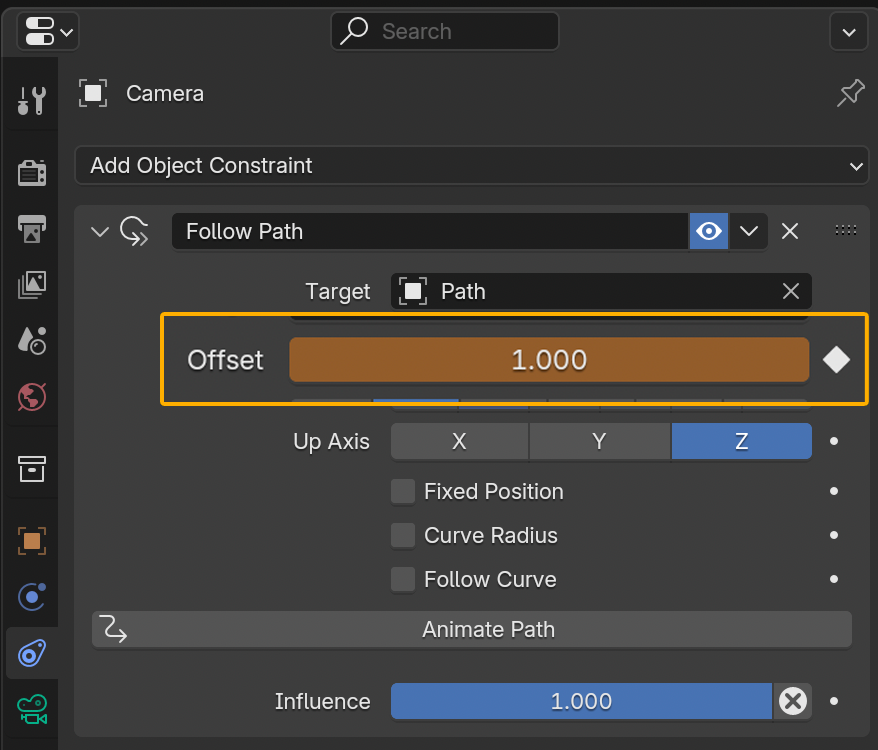Open Camera object data properties
The image size is (878, 750).
coord(32,710)
